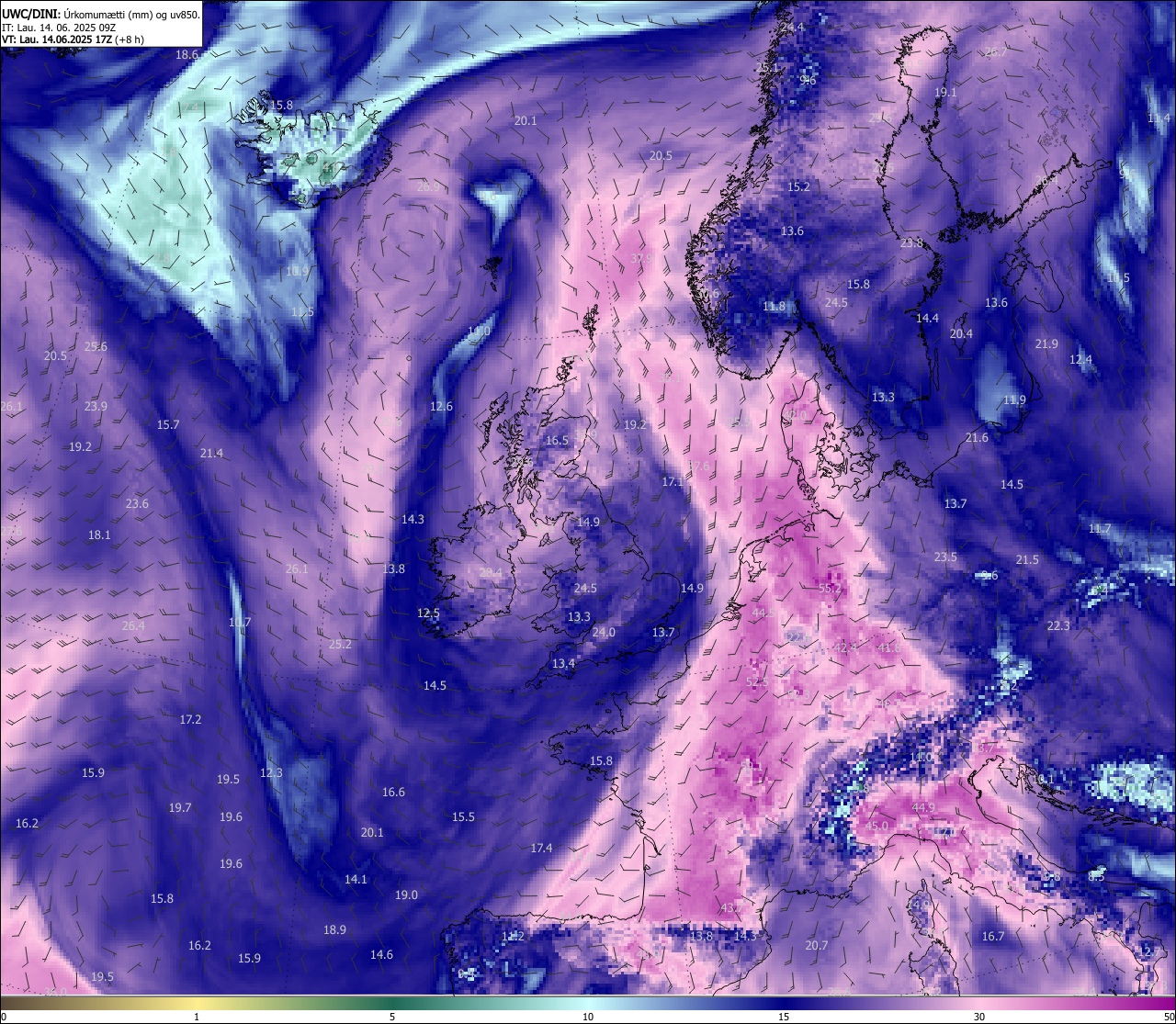Click the 12.3 value in the dry slot
1176x1024 pixels.
(x=271, y=772)
